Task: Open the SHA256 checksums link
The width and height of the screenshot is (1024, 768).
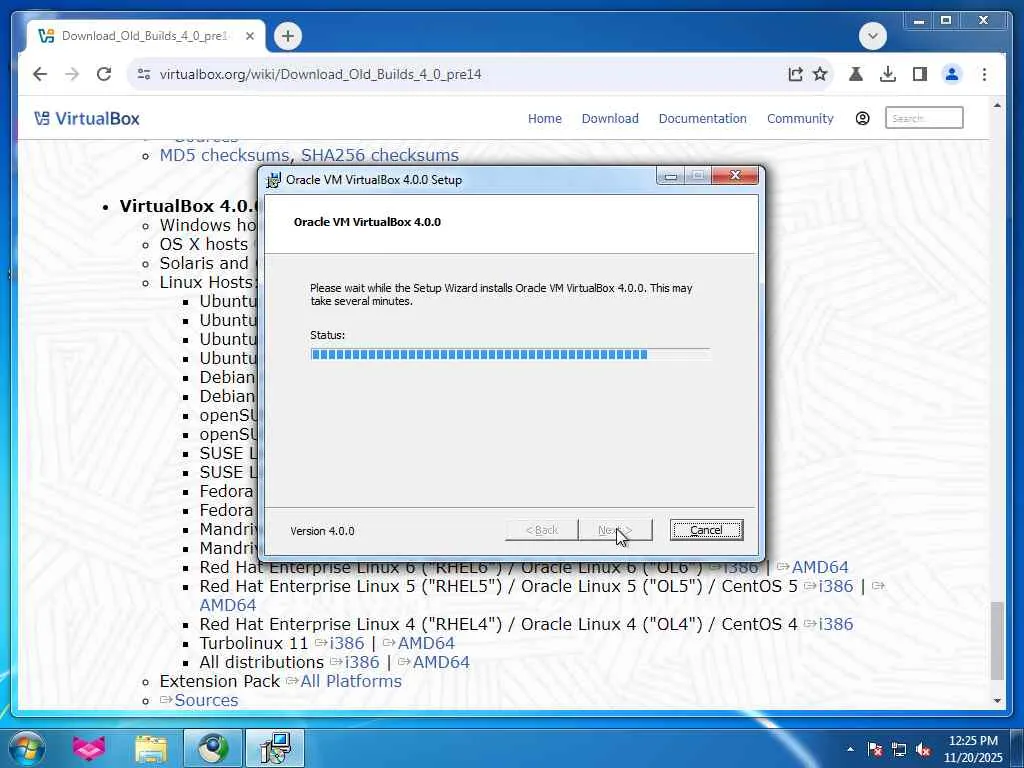Action: [379, 155]
